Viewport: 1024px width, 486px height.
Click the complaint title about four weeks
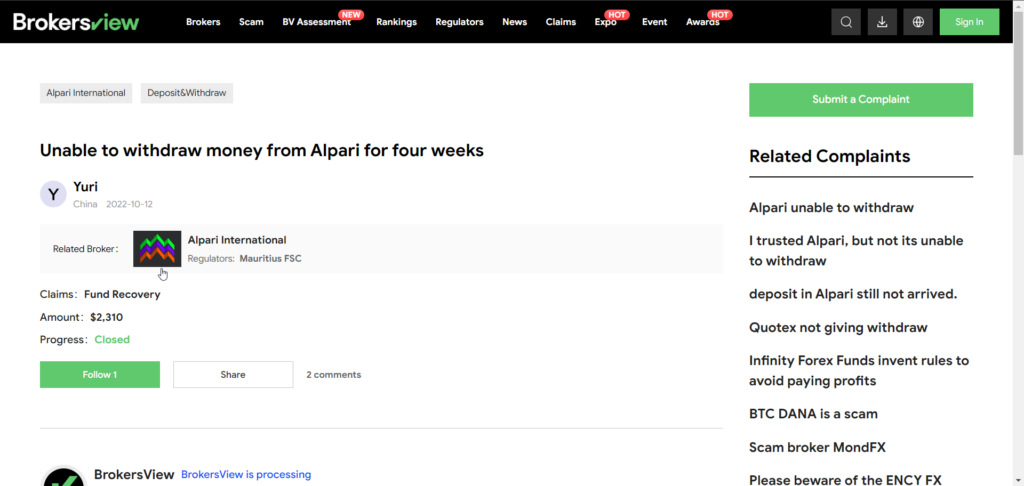(262, 150)
